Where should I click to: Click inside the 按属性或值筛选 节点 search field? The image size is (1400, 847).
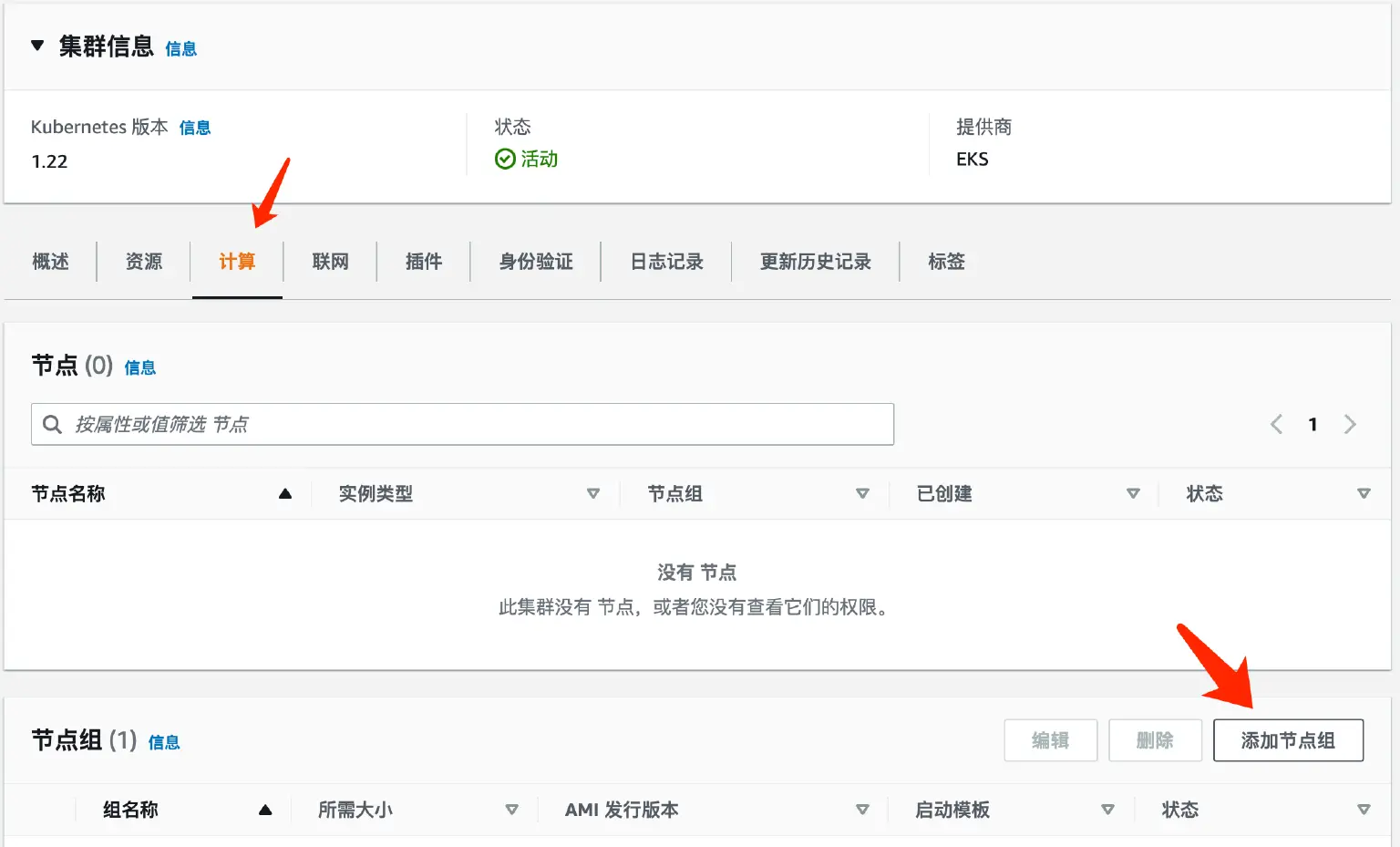[456, 423]
